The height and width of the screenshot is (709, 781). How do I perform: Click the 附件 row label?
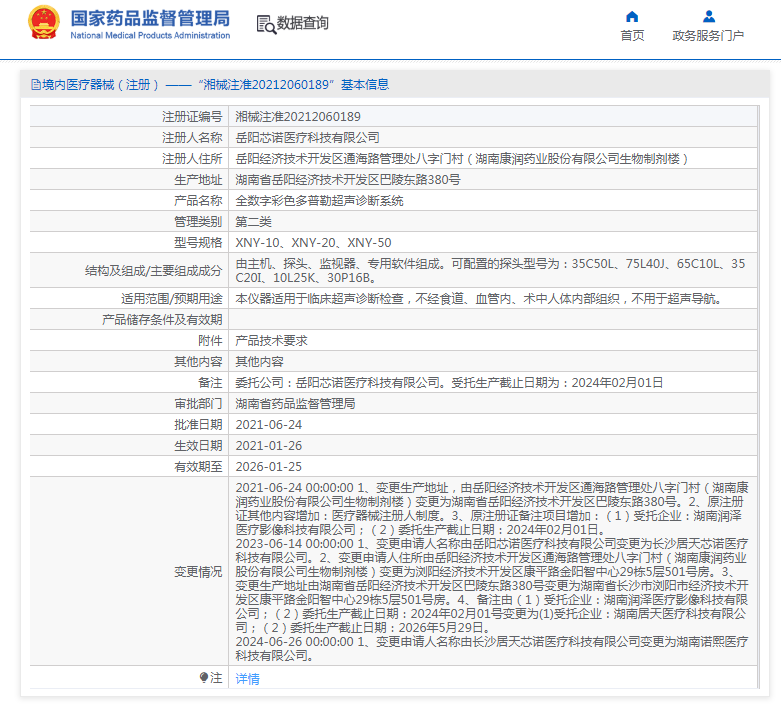(x=210, y=341)
